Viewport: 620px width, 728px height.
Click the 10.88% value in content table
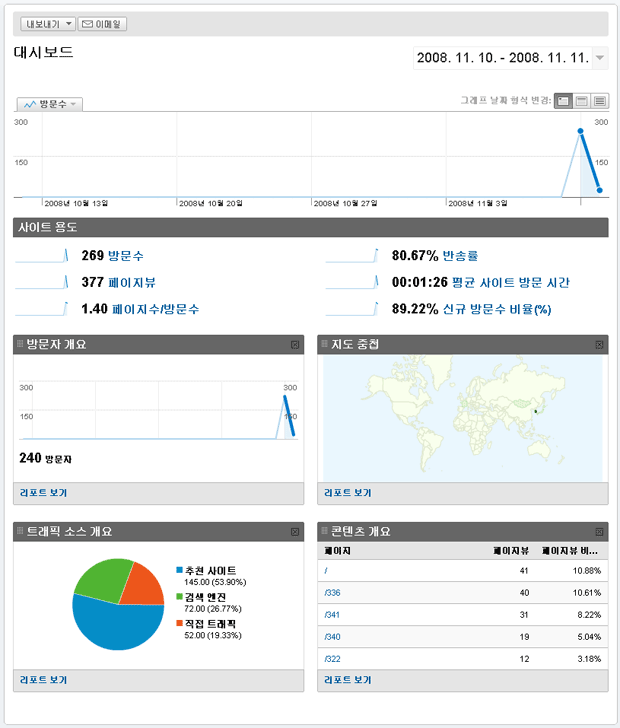pyautogui.click(x=587, y=571)
